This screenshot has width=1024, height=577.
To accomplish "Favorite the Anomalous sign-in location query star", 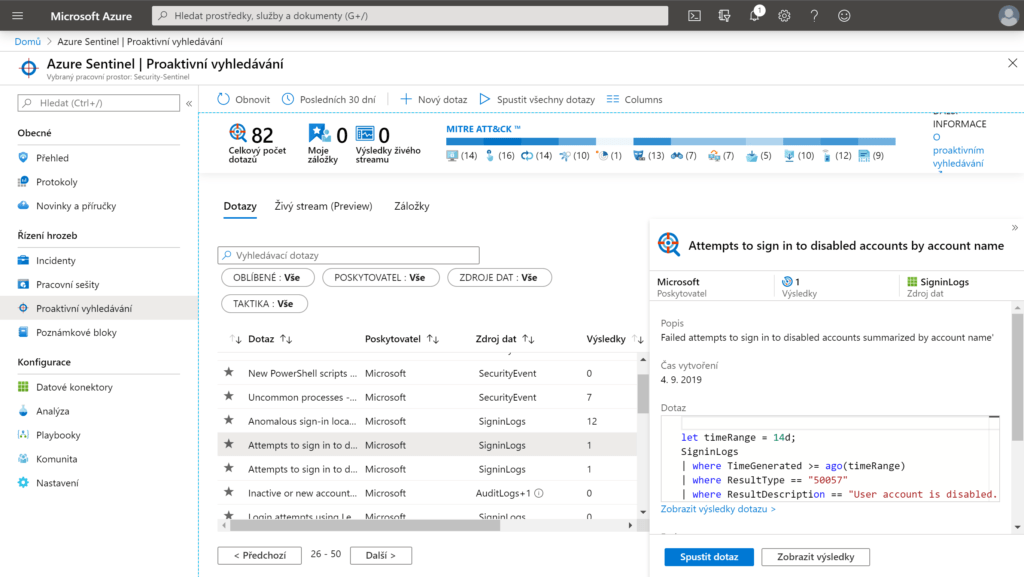I will (x=229, y=421).
